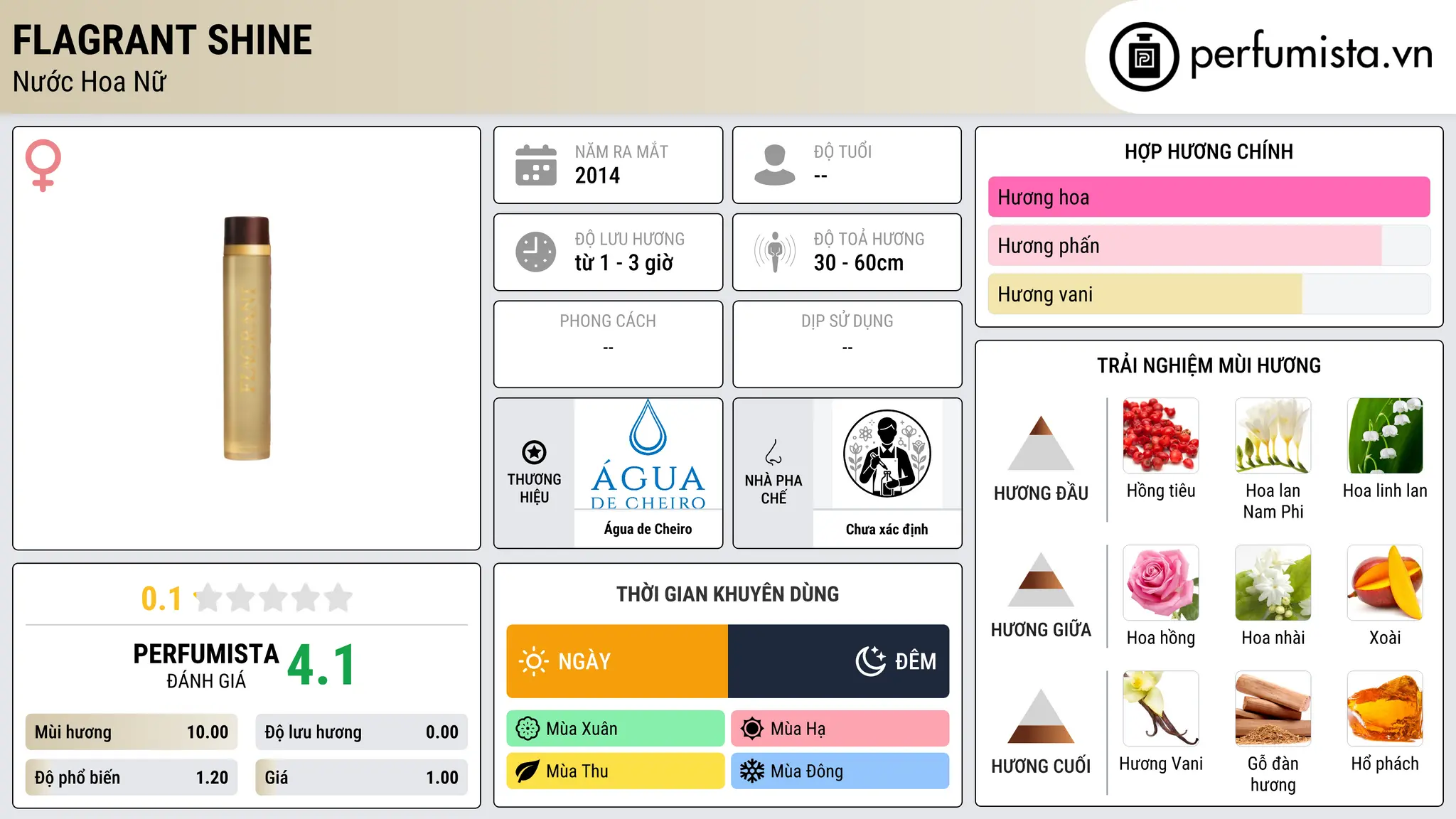Click the perfumista.vn site name
Viewport: 1456px width, 819px height.
[x=1311, y=54]
